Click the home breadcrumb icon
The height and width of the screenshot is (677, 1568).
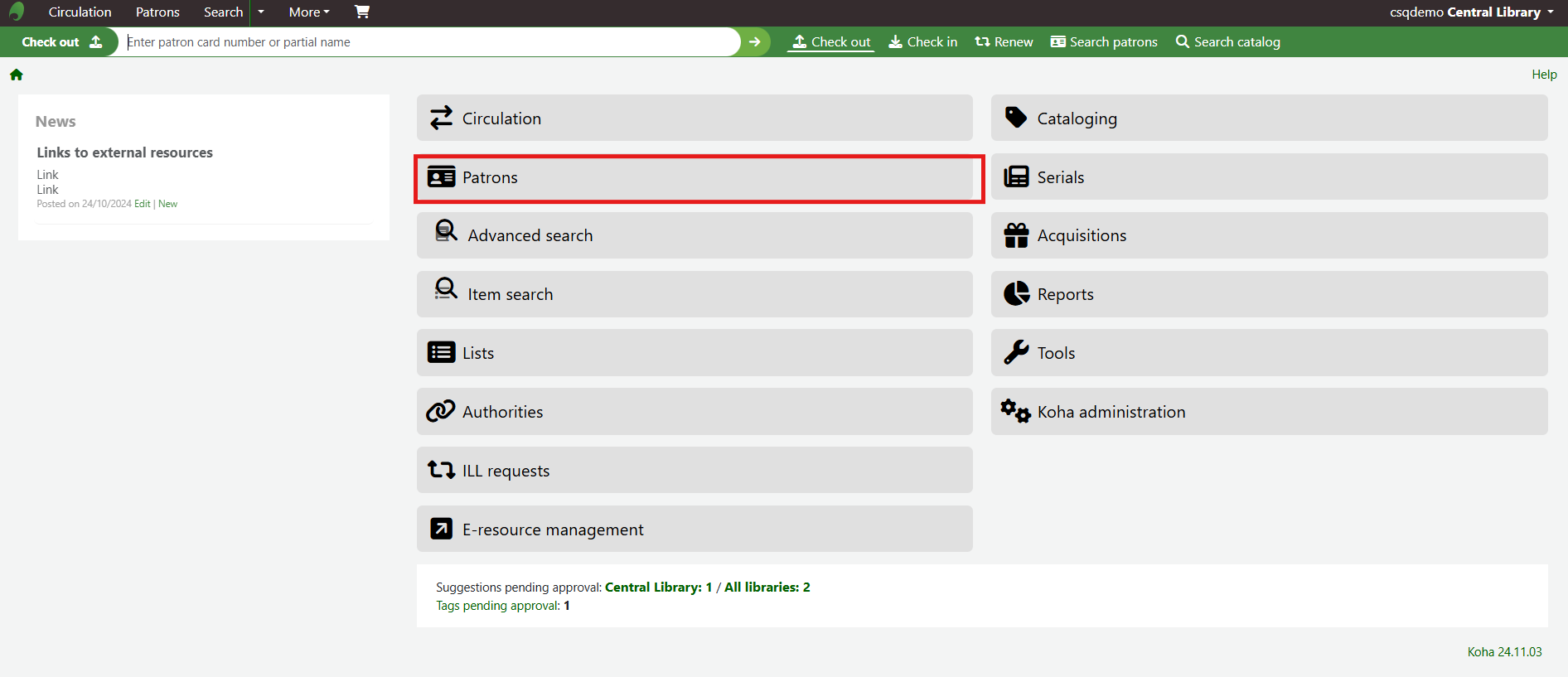(x=17, y=75)
